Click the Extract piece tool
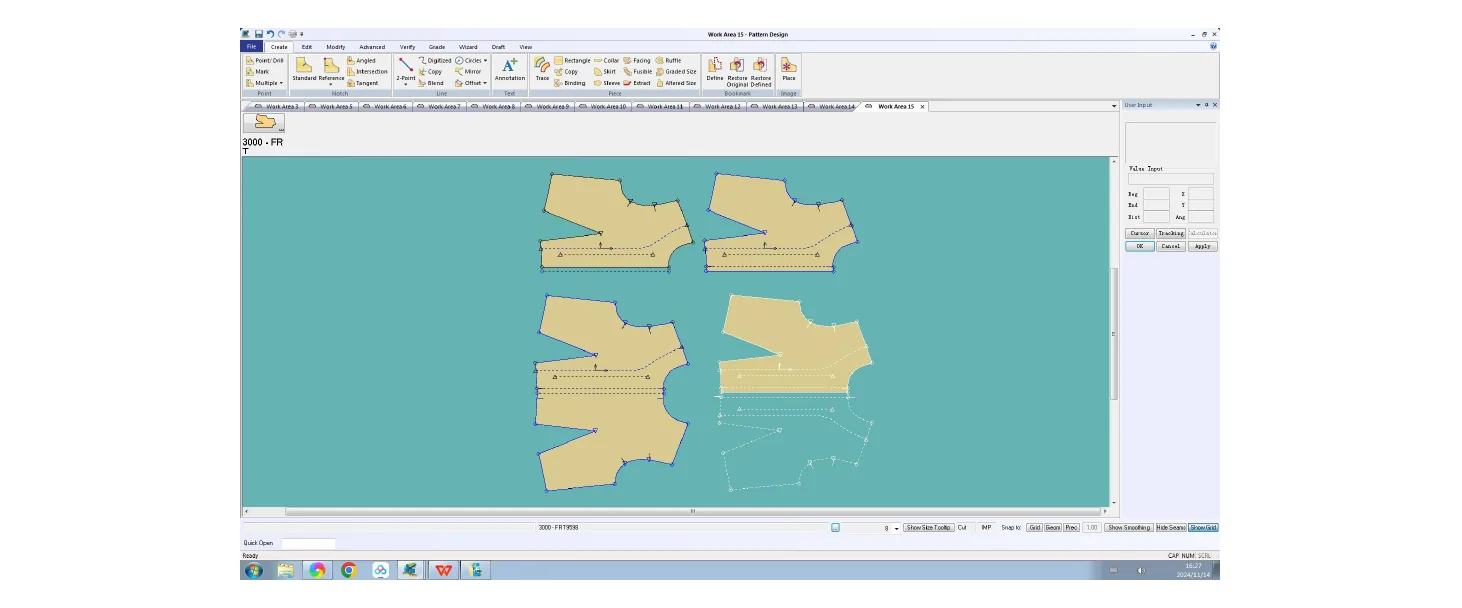 (x=637, y=83)
